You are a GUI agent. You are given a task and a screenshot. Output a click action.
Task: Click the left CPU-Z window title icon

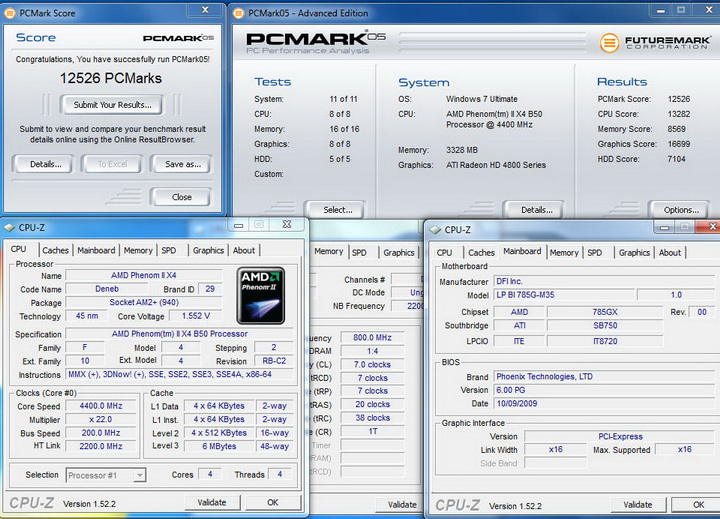click(x=9, y=228)
